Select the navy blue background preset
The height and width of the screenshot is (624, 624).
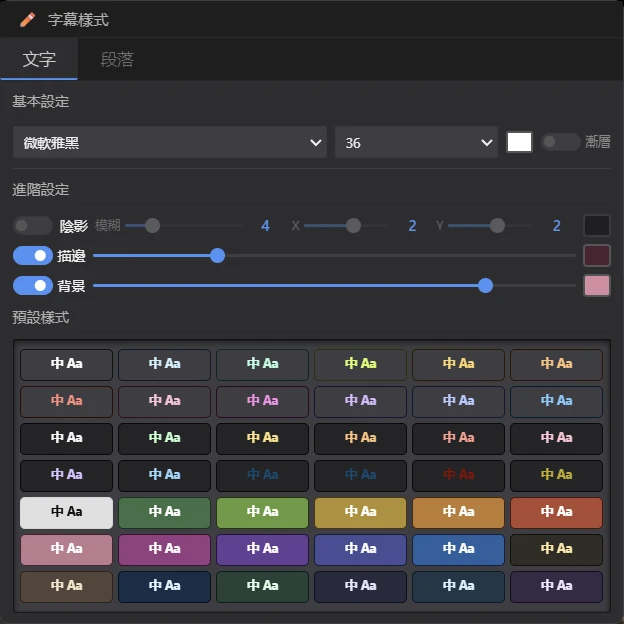pyautogui.click(x=164, y=586)
